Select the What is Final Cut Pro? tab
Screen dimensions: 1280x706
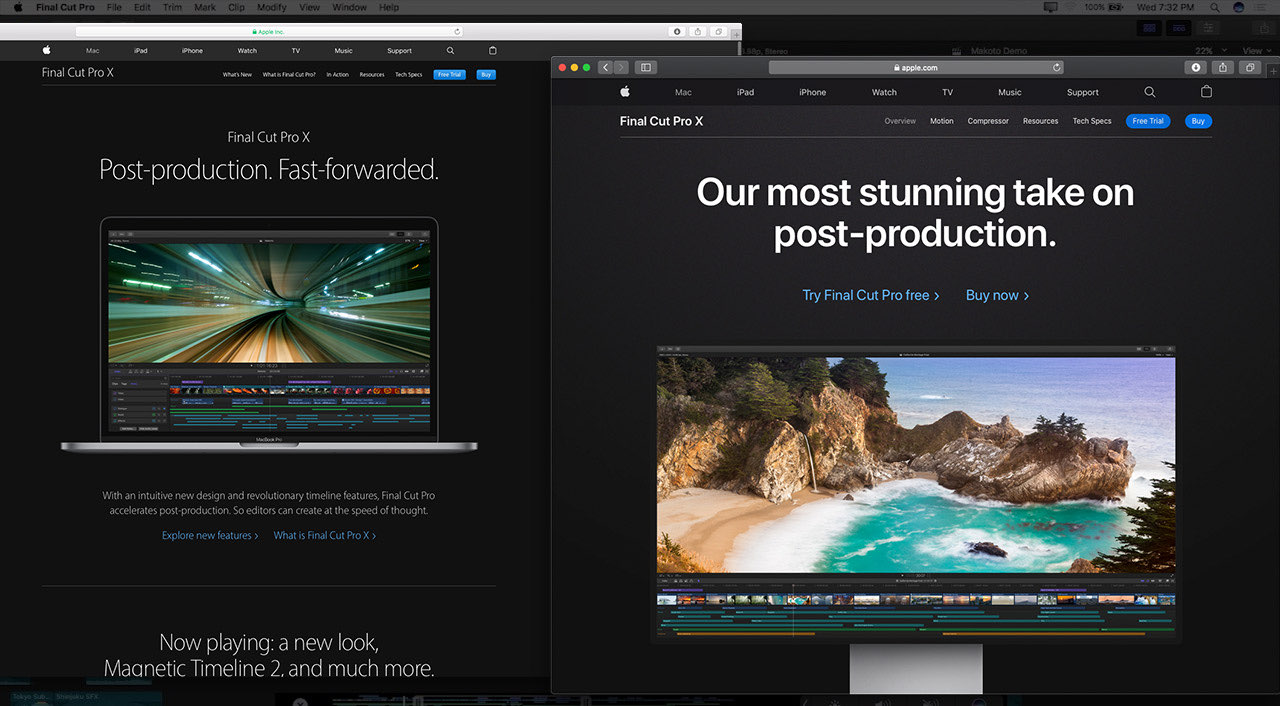[x=289, y=75]
